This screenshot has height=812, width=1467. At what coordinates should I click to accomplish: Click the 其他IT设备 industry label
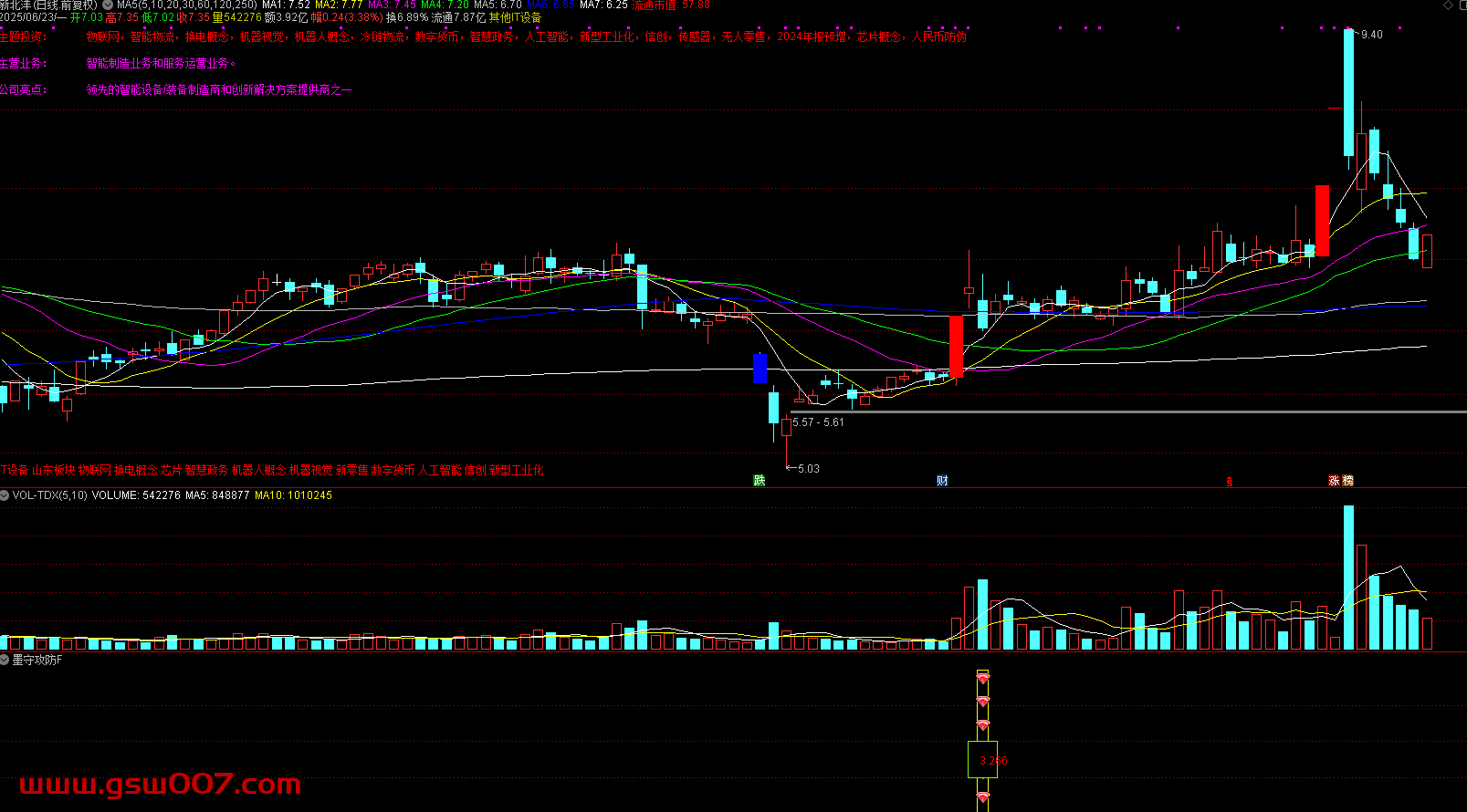pos(515,17)
